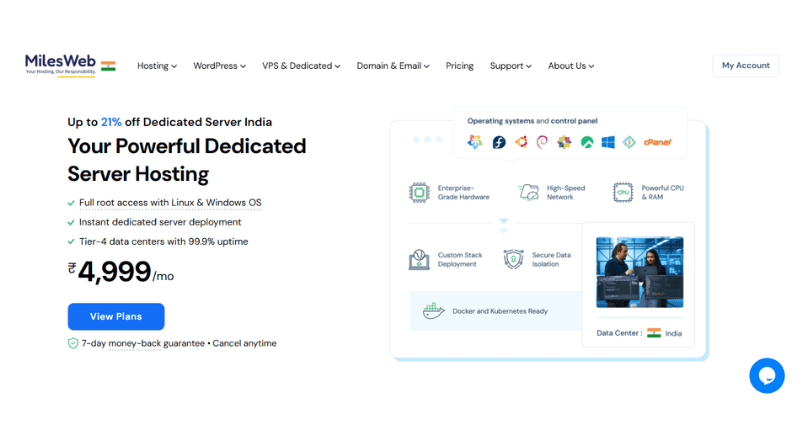This screenshot has height=445, width=800.
Task: Expand the VPS & Dedicated menu
Action: click(301, 66)
